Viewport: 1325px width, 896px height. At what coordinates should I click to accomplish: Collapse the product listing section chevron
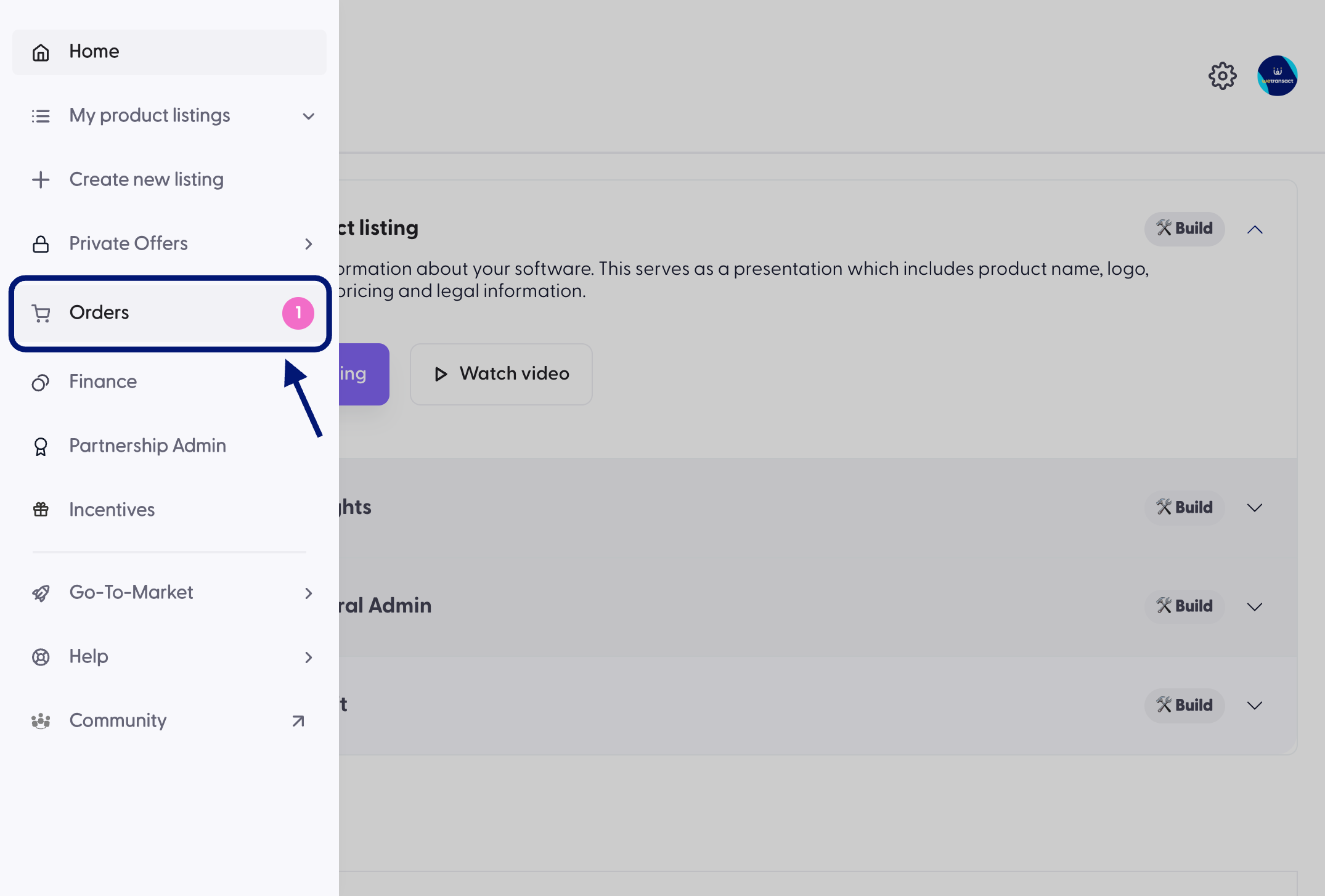point(1255,229)
